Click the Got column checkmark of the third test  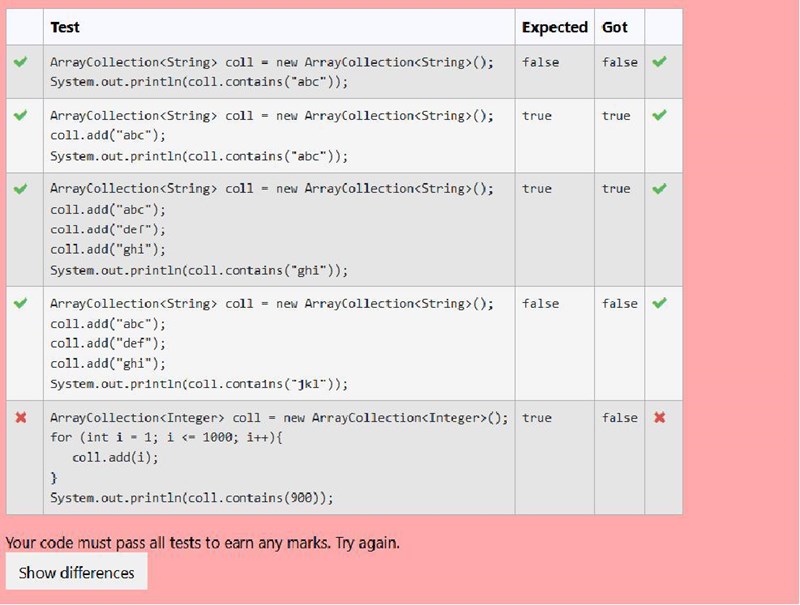click(x=660, y=189)
